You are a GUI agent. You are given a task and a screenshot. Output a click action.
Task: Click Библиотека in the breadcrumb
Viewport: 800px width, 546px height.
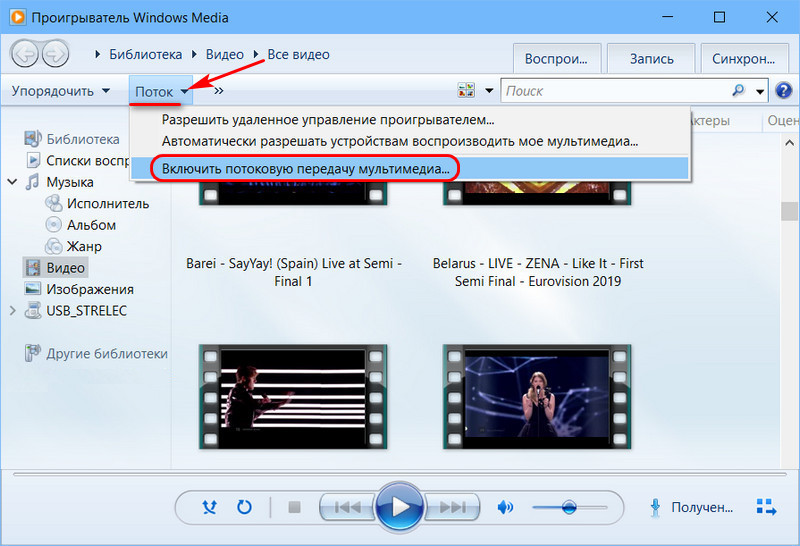tap(145, 55)
